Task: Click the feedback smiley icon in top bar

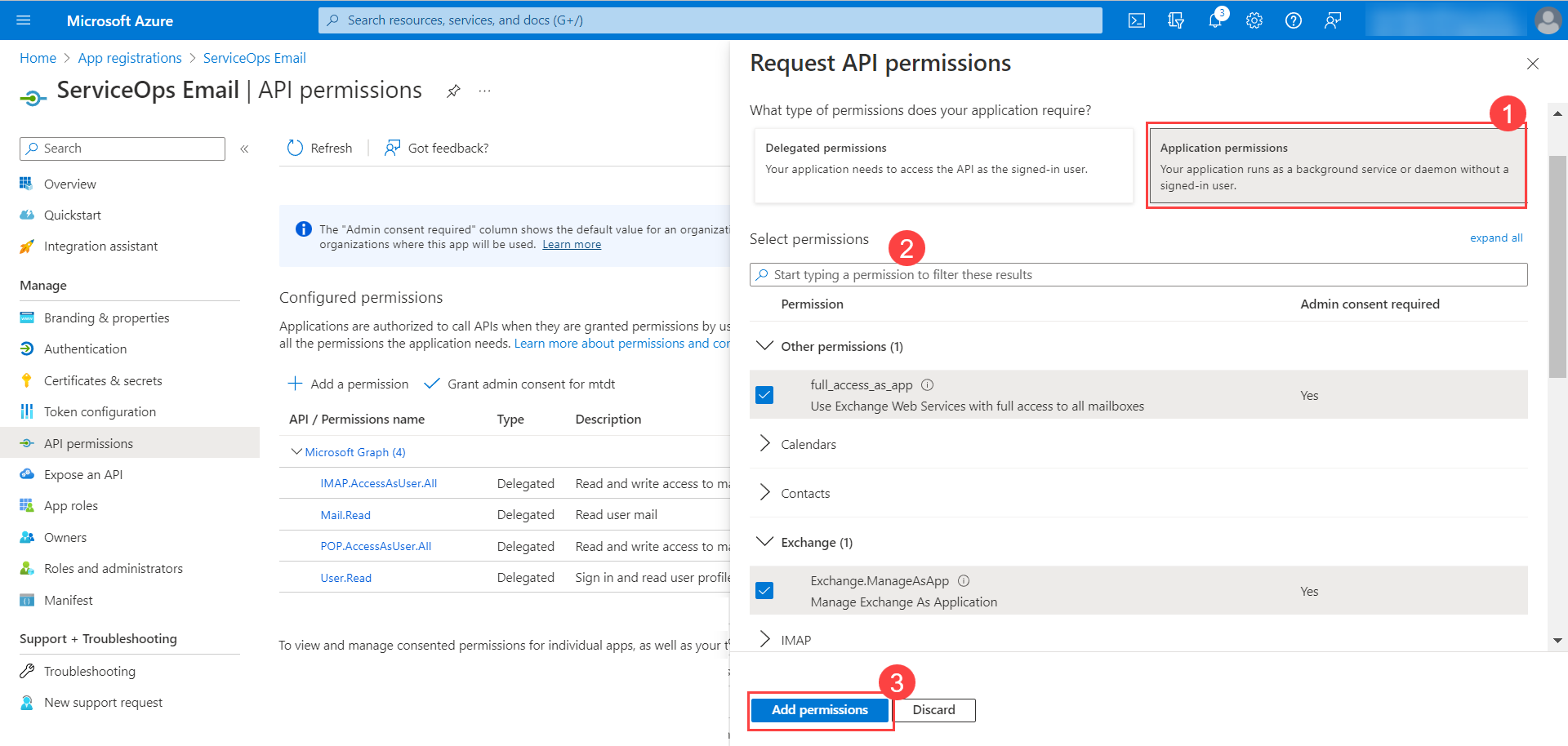Action: pos(1333,20)
